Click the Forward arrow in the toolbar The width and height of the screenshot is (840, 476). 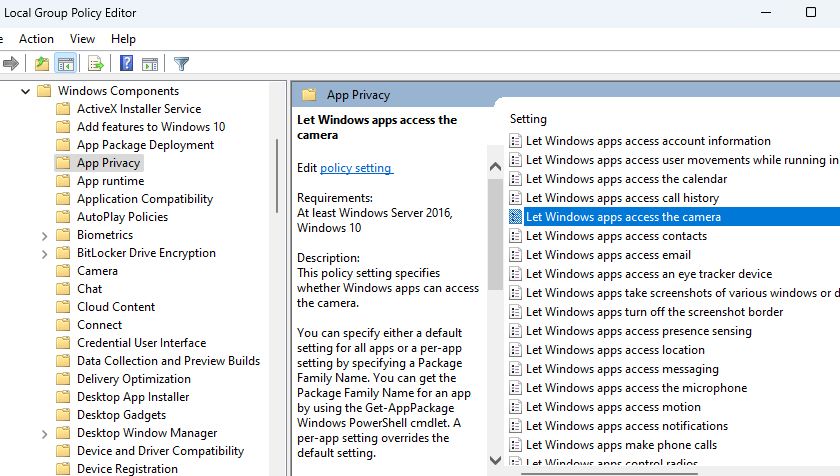point(11,64)
